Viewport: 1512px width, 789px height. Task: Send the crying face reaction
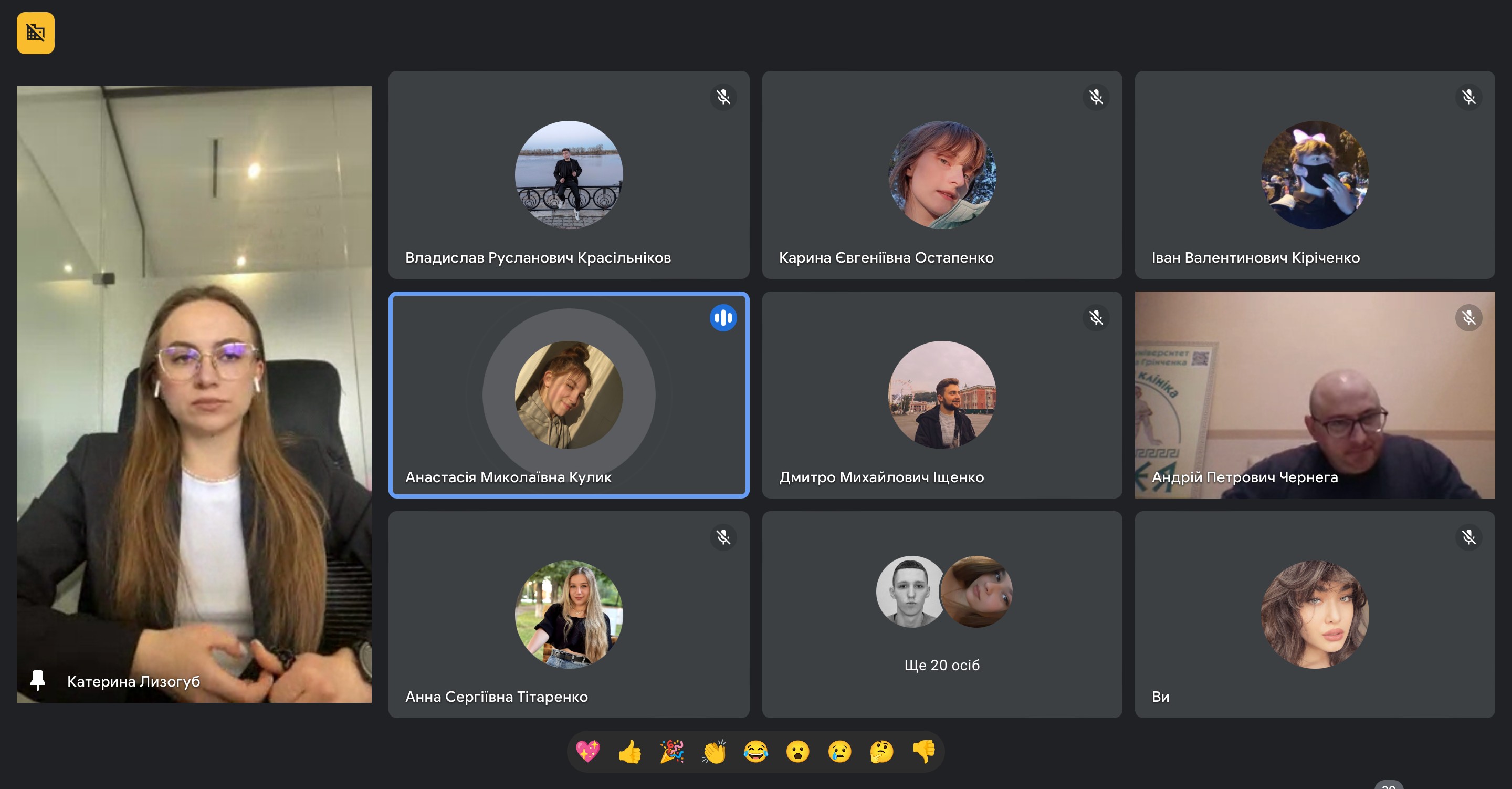click(840, 751)
